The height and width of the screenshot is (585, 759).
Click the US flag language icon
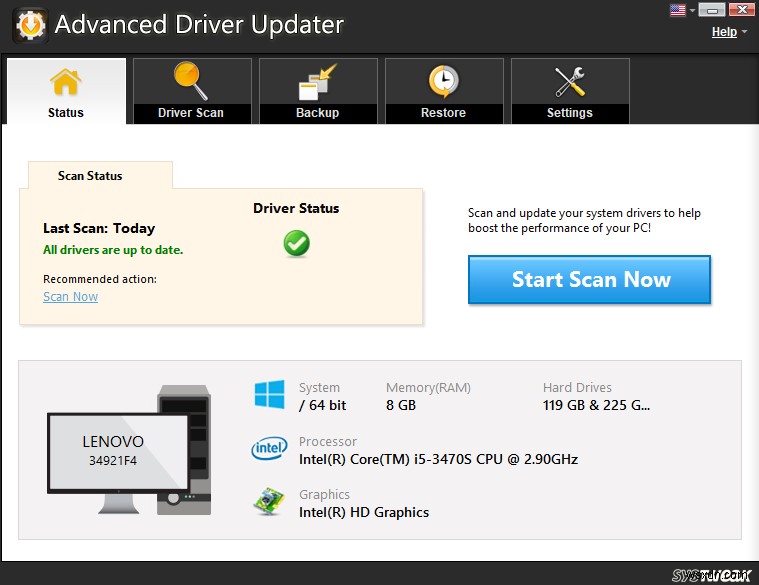(x=678, y=10)
